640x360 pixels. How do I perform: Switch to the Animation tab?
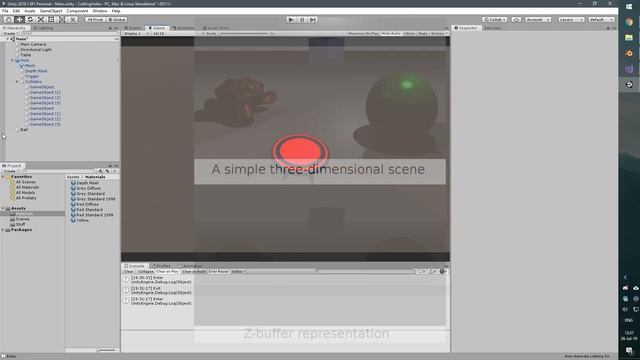(190, 266)
